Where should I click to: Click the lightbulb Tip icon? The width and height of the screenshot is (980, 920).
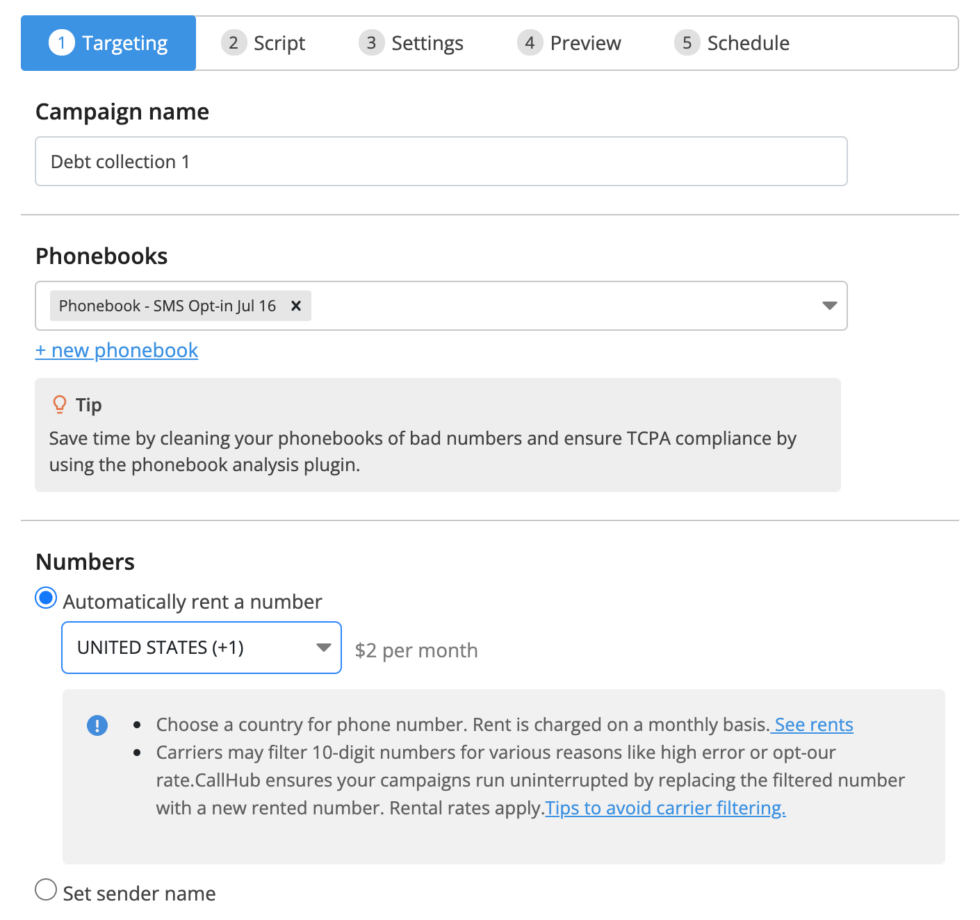pos(59,404)
